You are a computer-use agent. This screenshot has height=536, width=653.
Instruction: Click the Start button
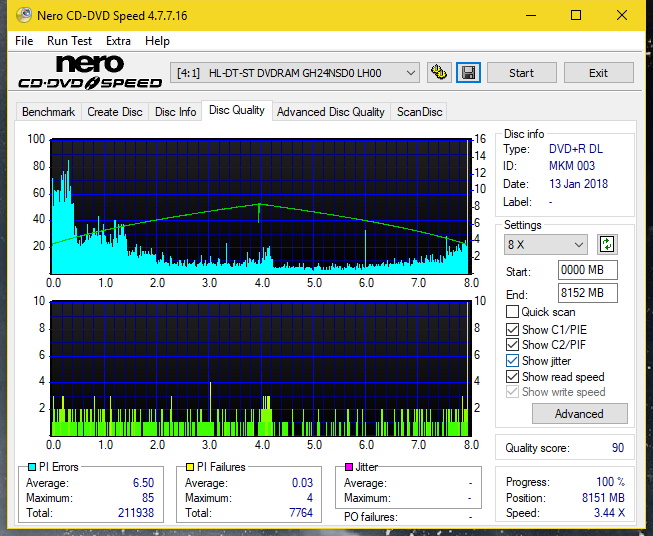521,73
